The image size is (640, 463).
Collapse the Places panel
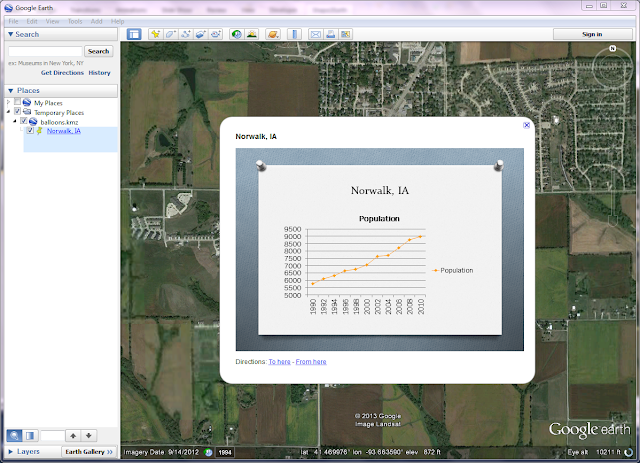11,91
